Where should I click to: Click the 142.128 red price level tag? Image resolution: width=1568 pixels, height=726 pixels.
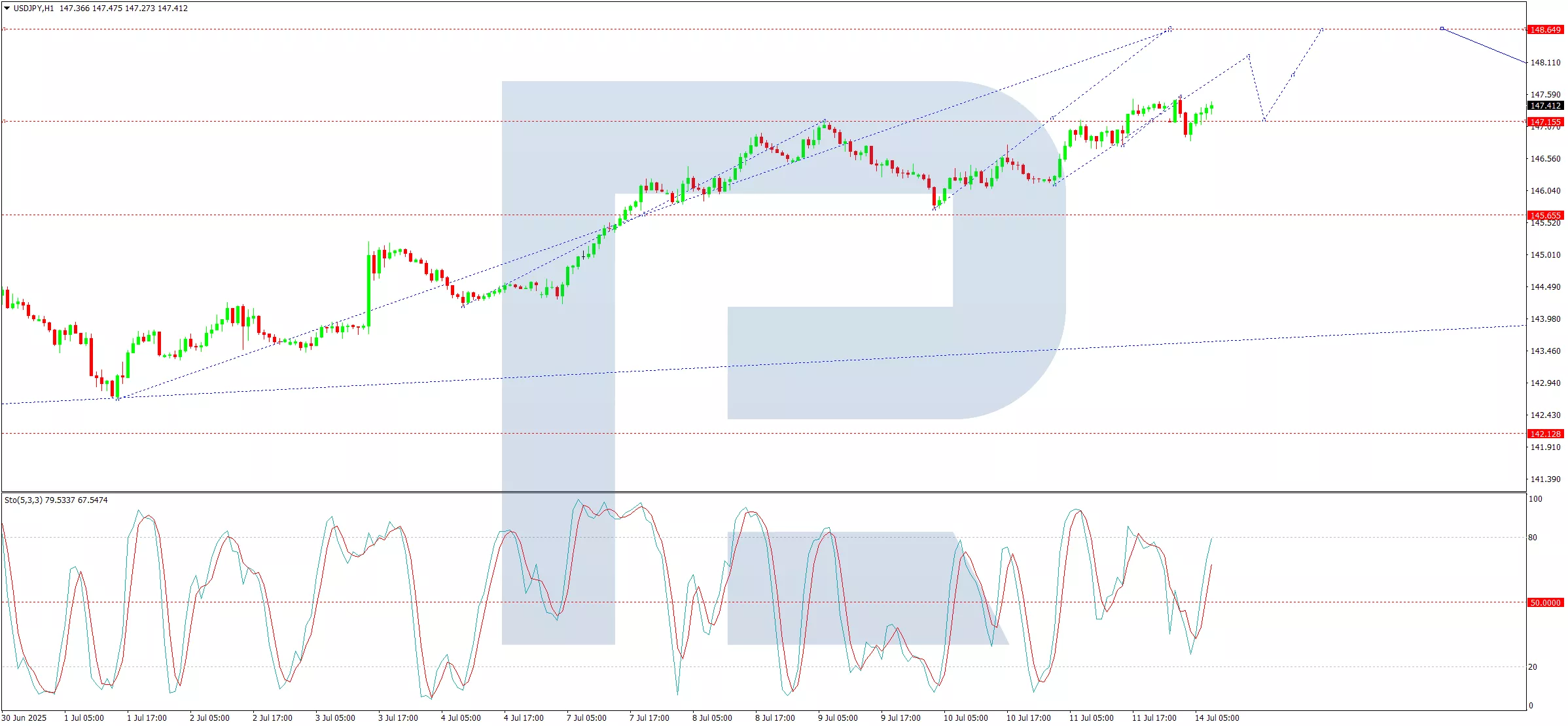[1545, 434]
